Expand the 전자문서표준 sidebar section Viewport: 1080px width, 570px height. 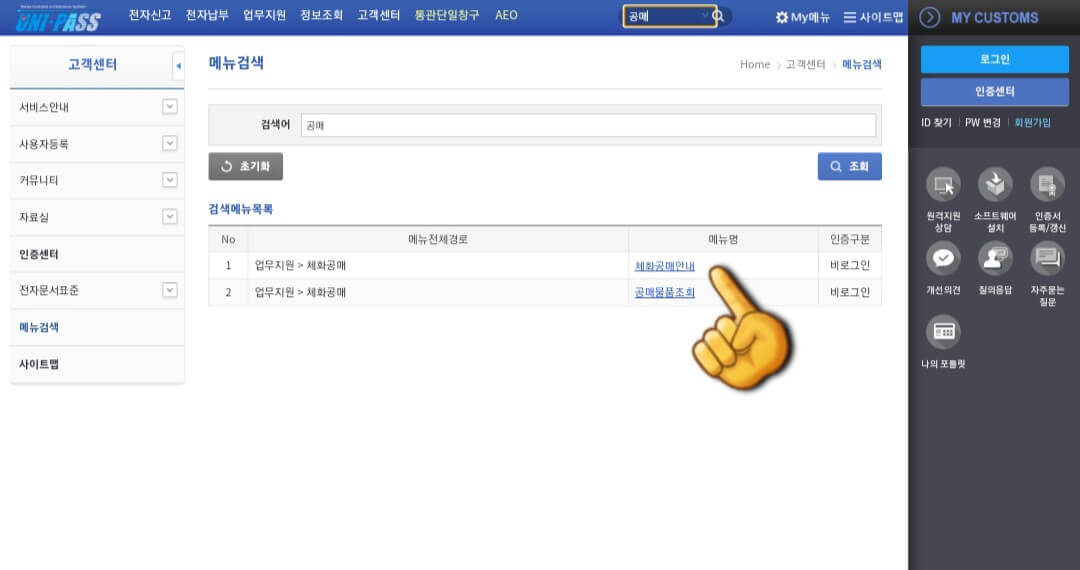point(169,290)
